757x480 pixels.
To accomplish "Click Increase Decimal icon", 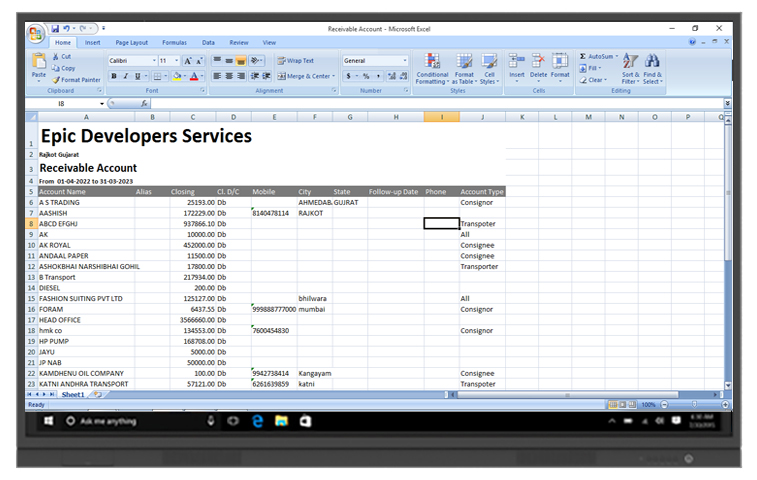I will click(392, 76).
